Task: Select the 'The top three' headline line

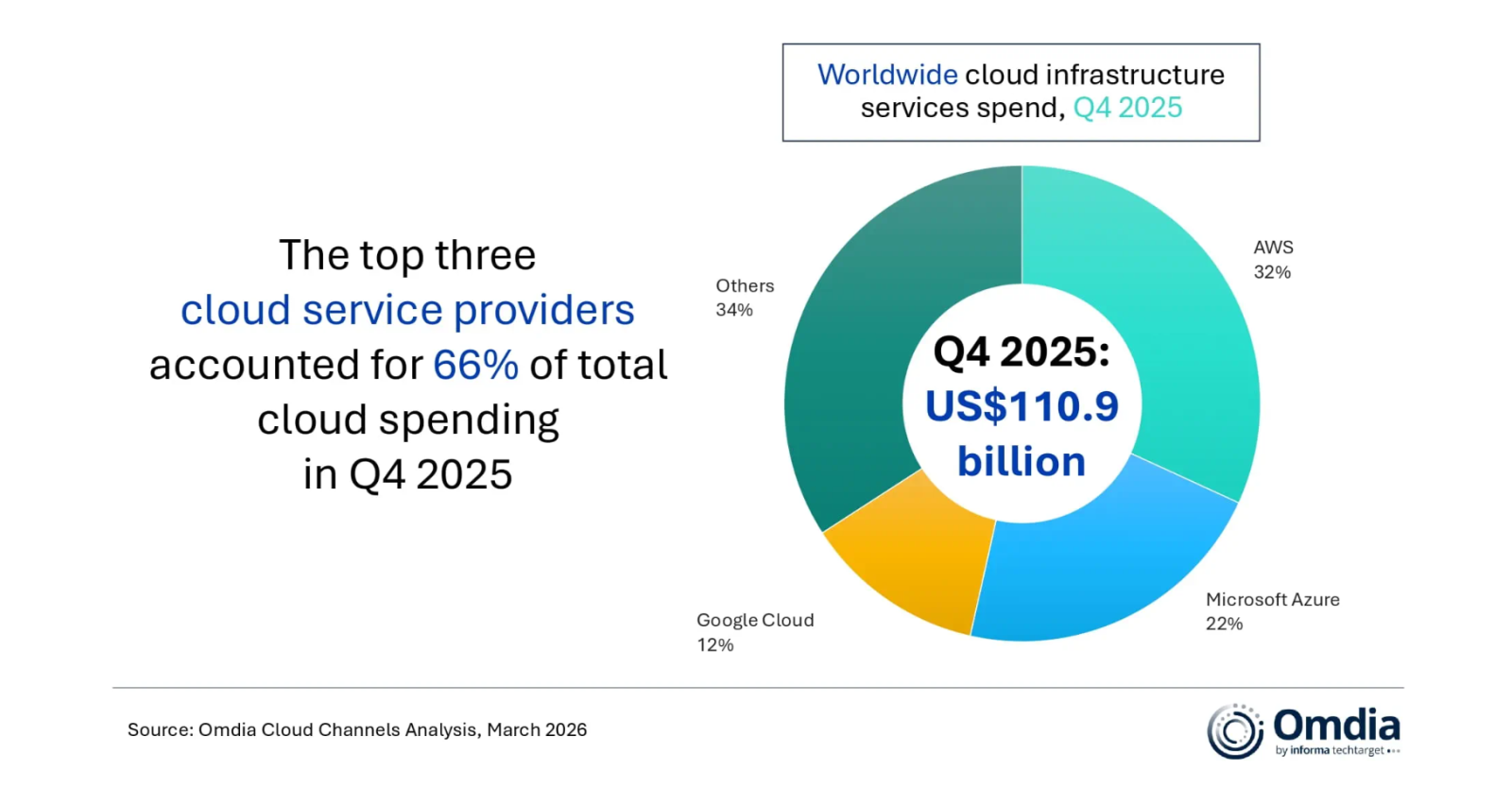Action: (407, 255)
